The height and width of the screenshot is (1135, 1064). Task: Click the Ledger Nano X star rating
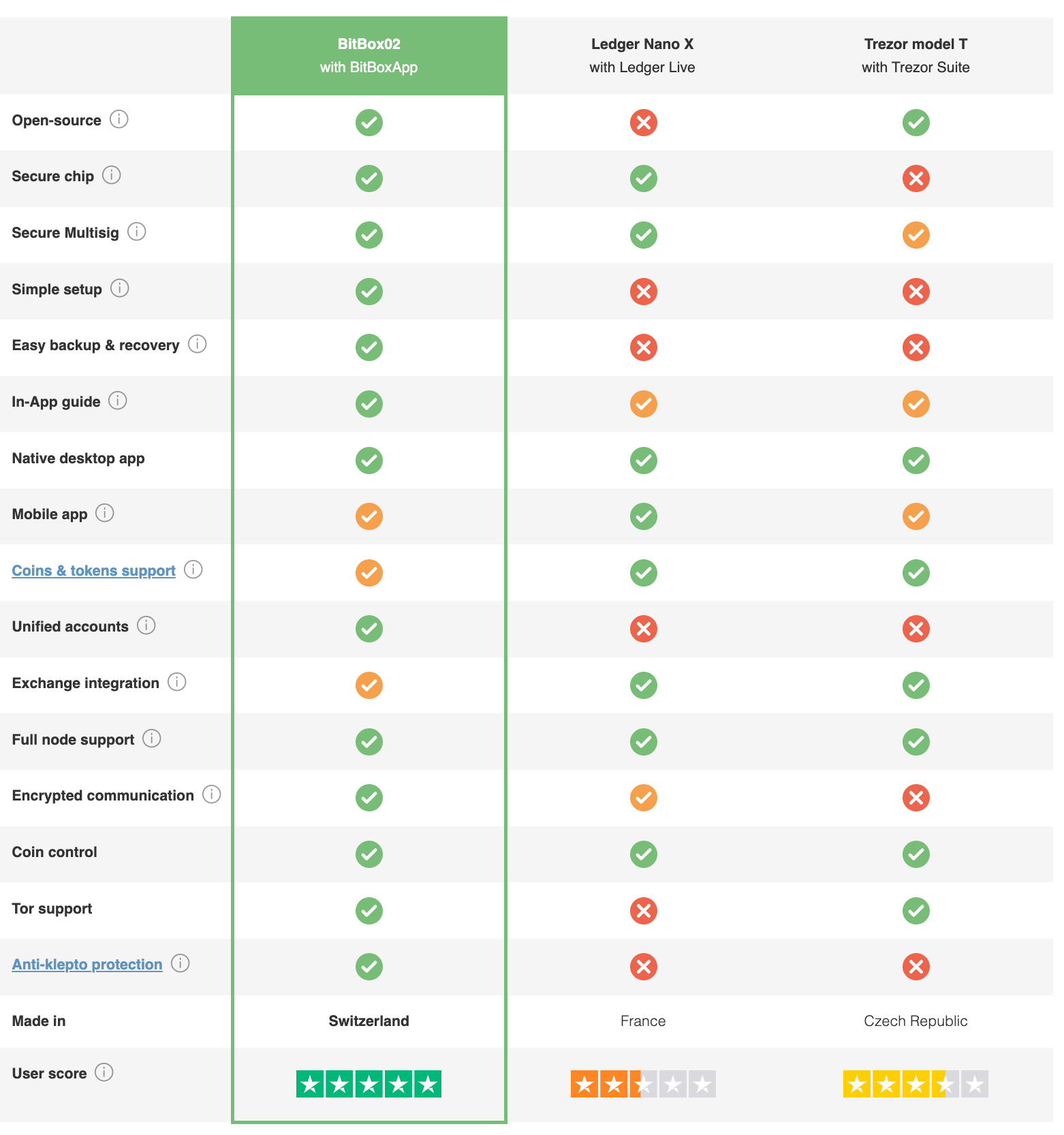[x=643, y=1083]
